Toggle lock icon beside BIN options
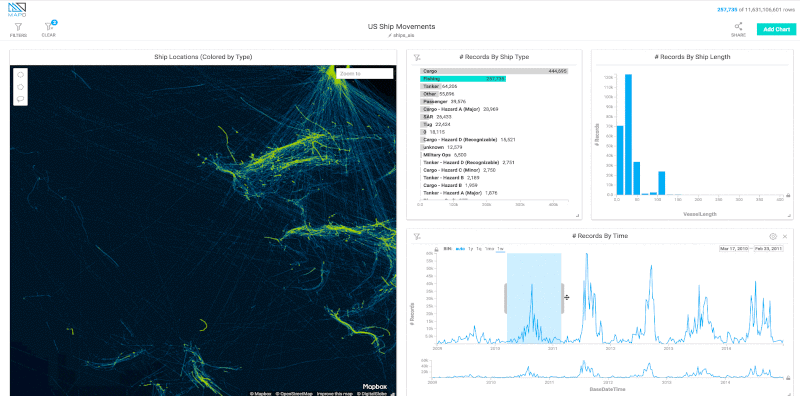This screenshot has width=800, height=396. (436, 249)
